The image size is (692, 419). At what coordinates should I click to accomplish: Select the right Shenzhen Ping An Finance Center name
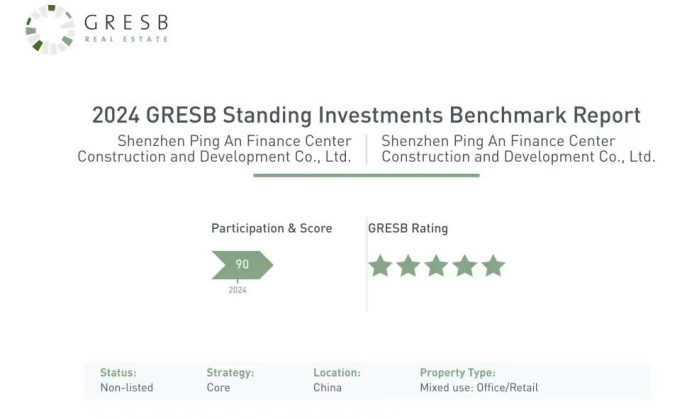tap(518, 149)
